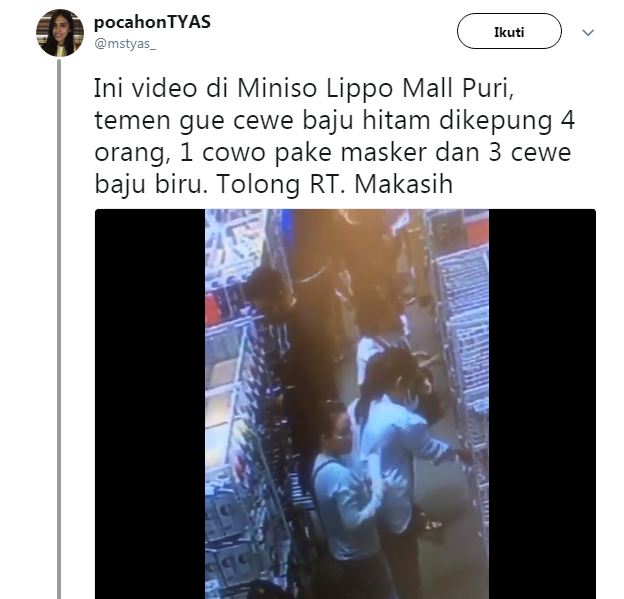This screenshot has height=599, width=624.
Task: Click the left-side product shelves in the video
Action: (231, 398)
